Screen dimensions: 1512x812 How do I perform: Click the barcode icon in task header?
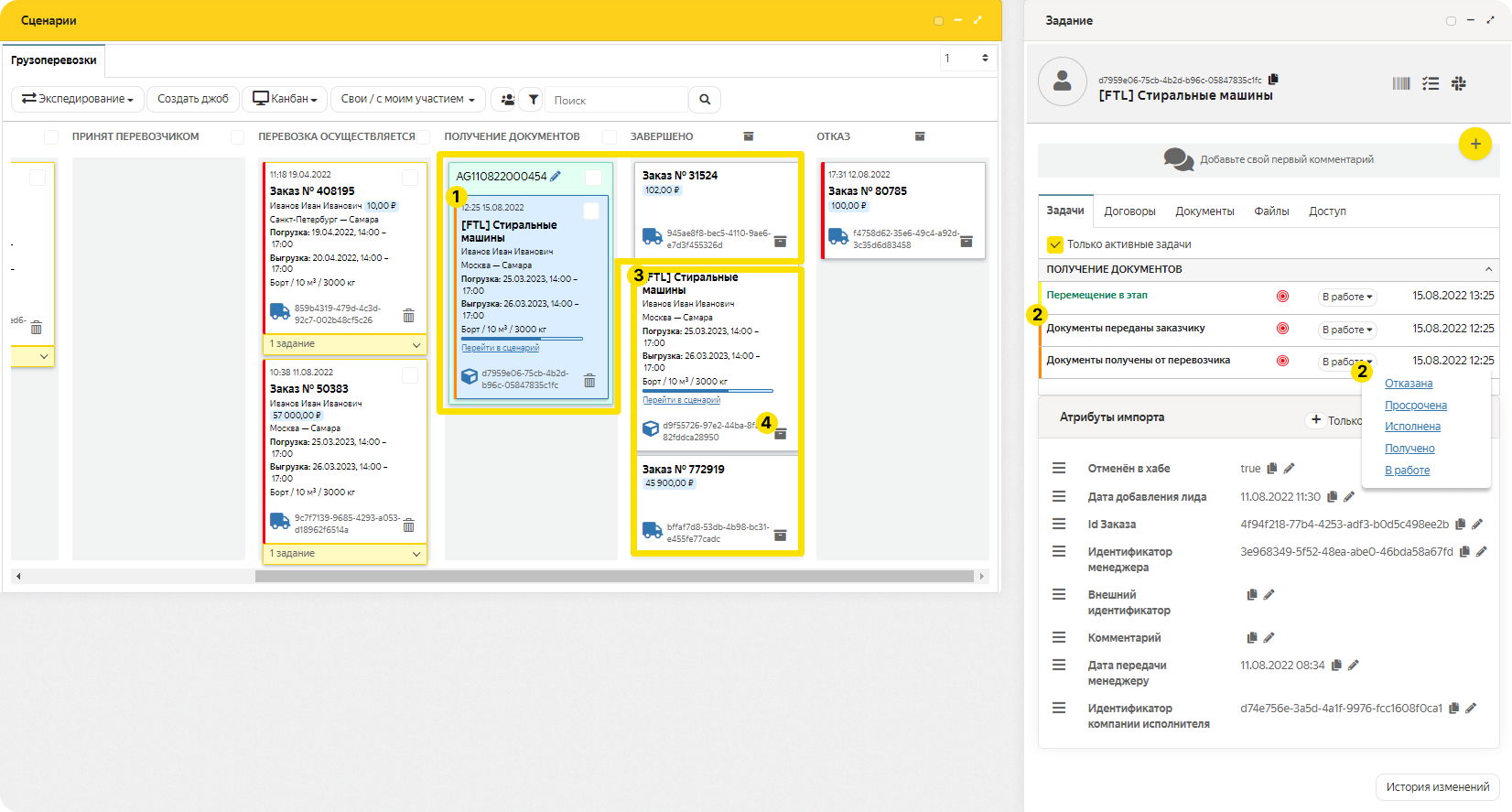click(1401, 83)
